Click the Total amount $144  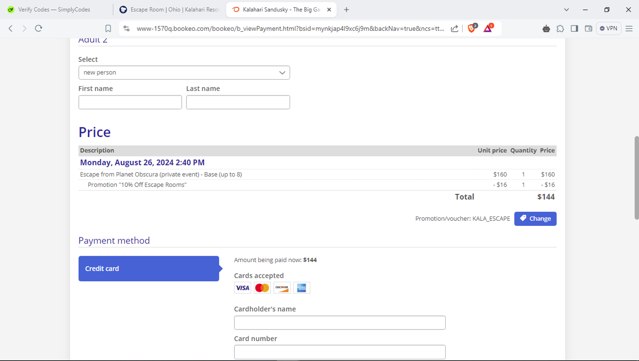click(546, 197)
